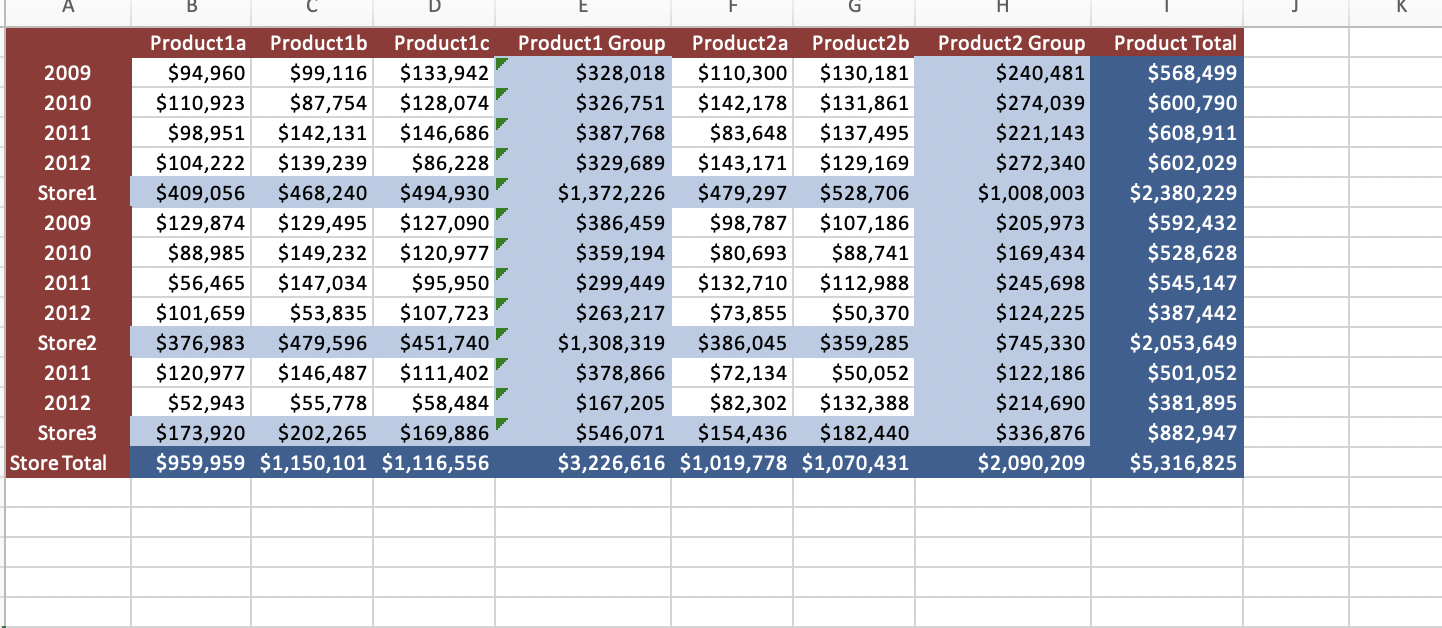Image resolution: width=1442 pixels, height=628 pixels.
Task: Click the Store1 row label
Action: click(x=67, y=193)
